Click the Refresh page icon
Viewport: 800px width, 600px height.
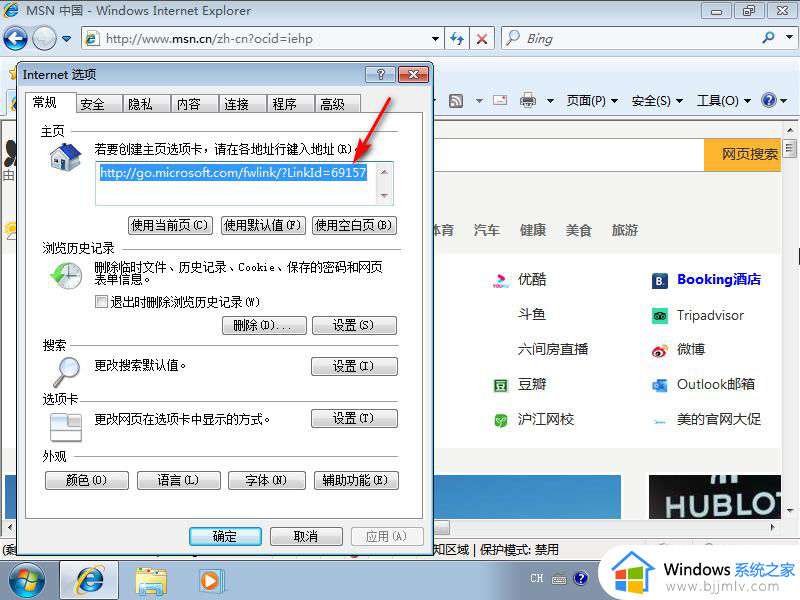457,39
